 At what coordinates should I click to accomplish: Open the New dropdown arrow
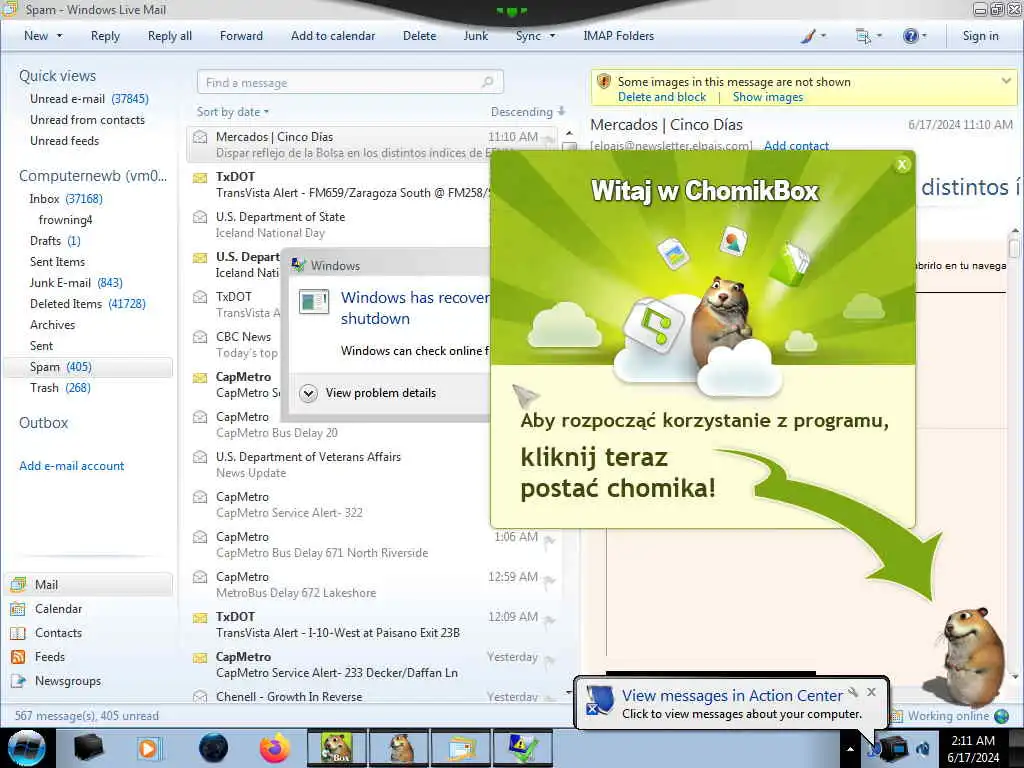click(x=59, y=36)
